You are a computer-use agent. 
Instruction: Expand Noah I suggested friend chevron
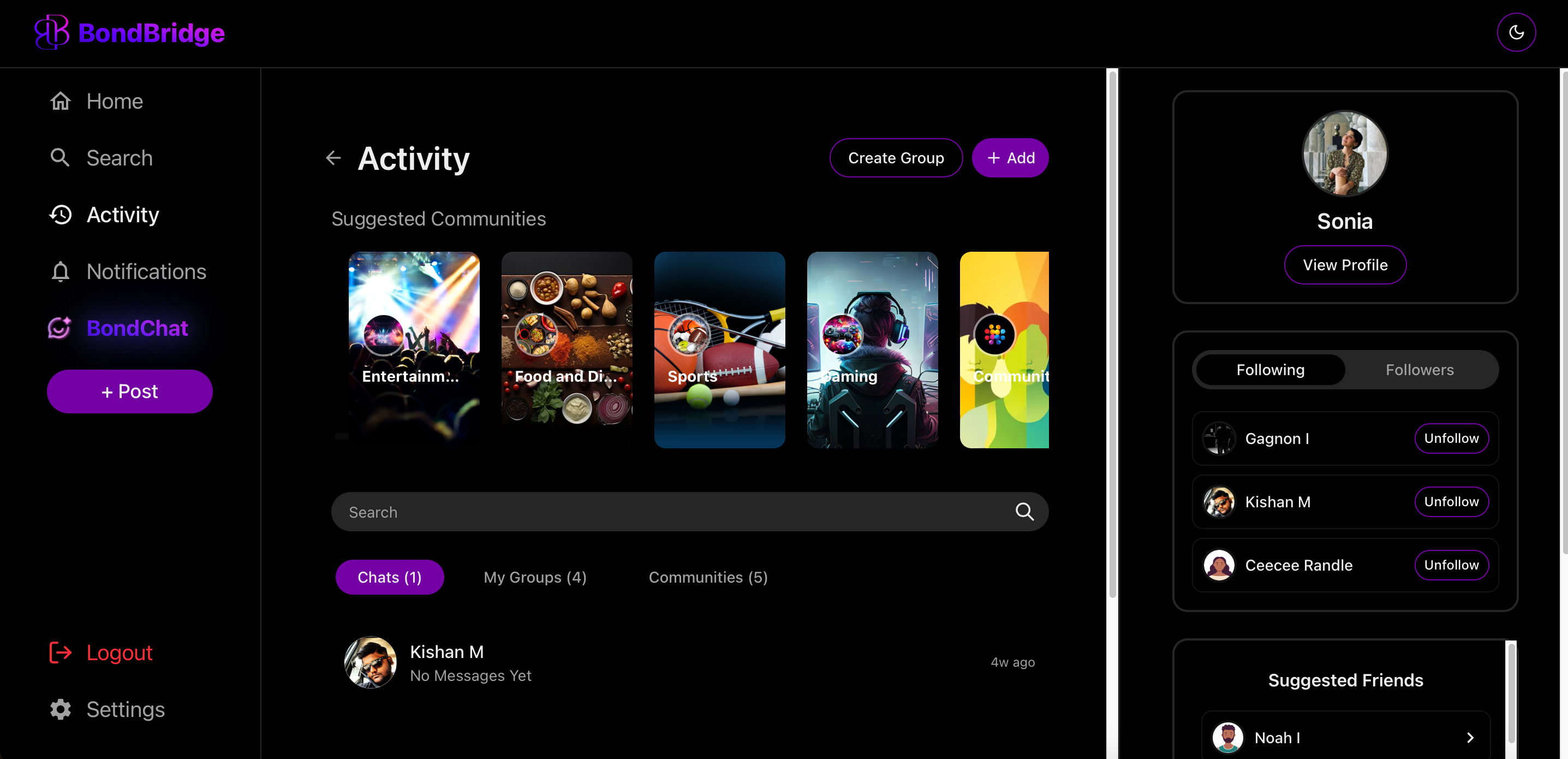point(1469,738)
